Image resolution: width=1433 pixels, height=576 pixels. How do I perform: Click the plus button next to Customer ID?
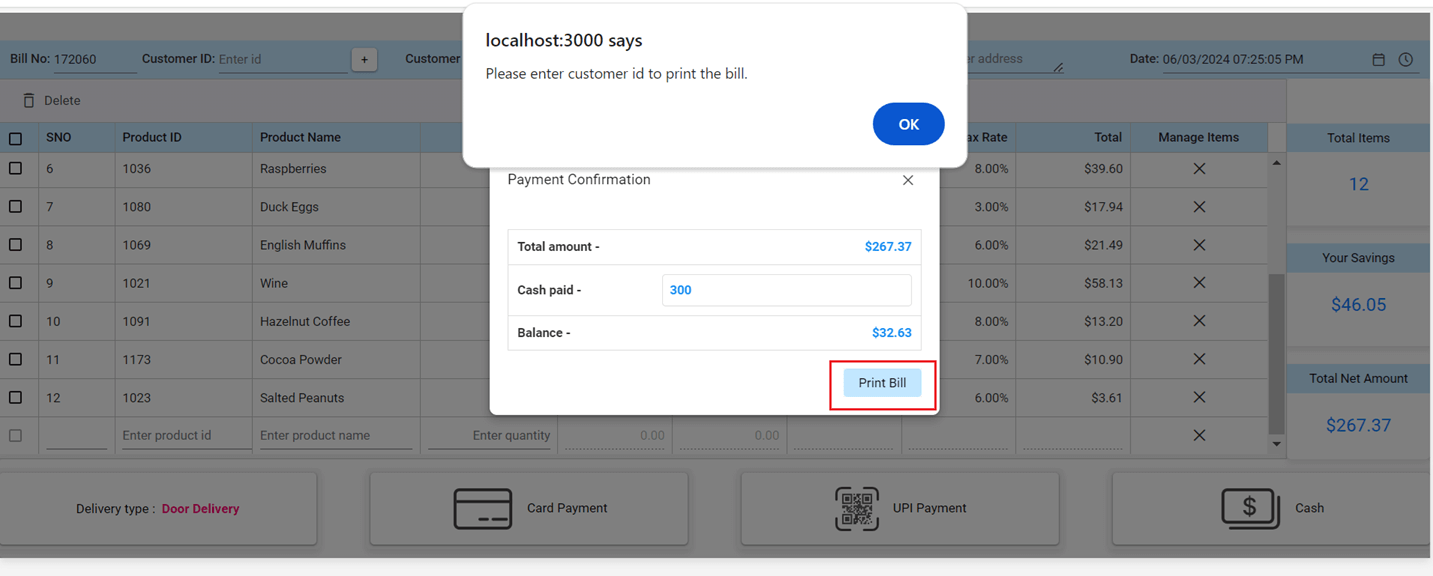(364, 60)
